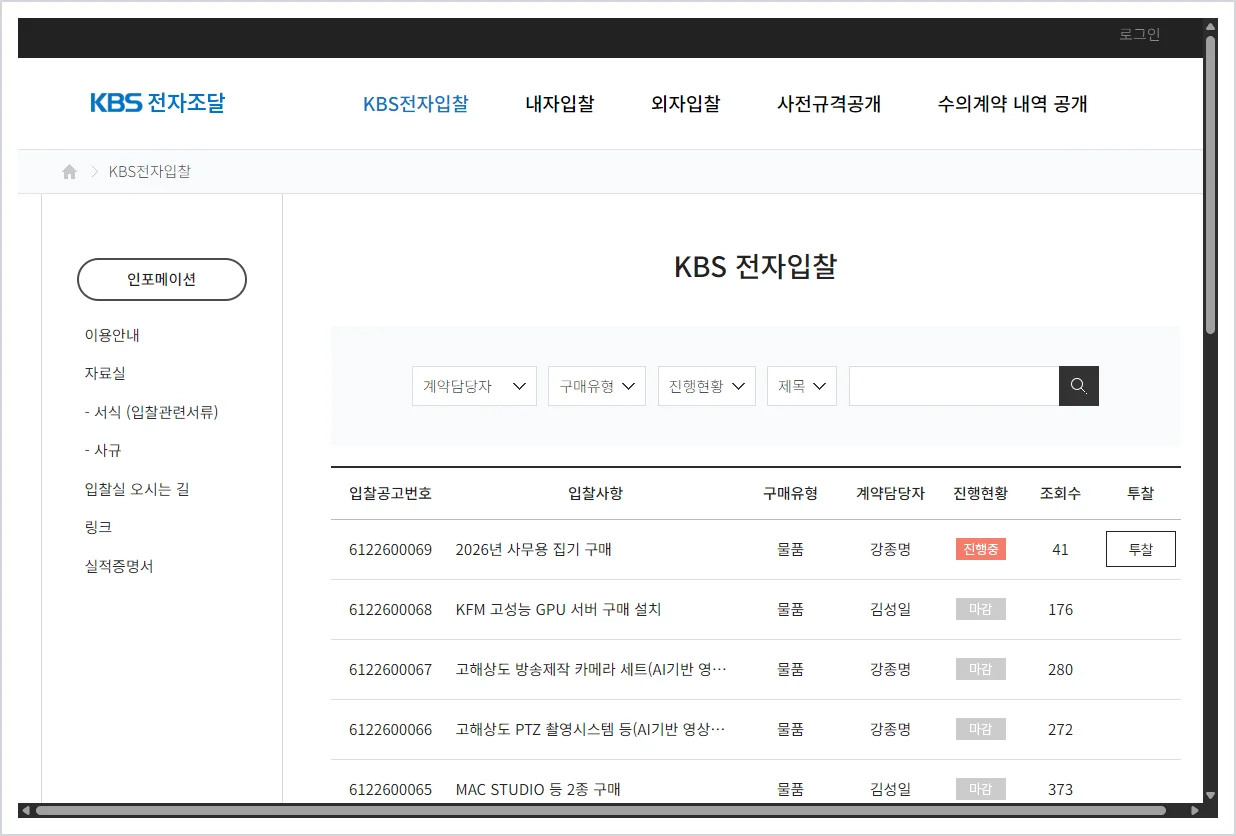Open 서식 (입찰관련서류) sidebar link
The width and height of the screenshot is (1236, 836).
tap(152, 412)
